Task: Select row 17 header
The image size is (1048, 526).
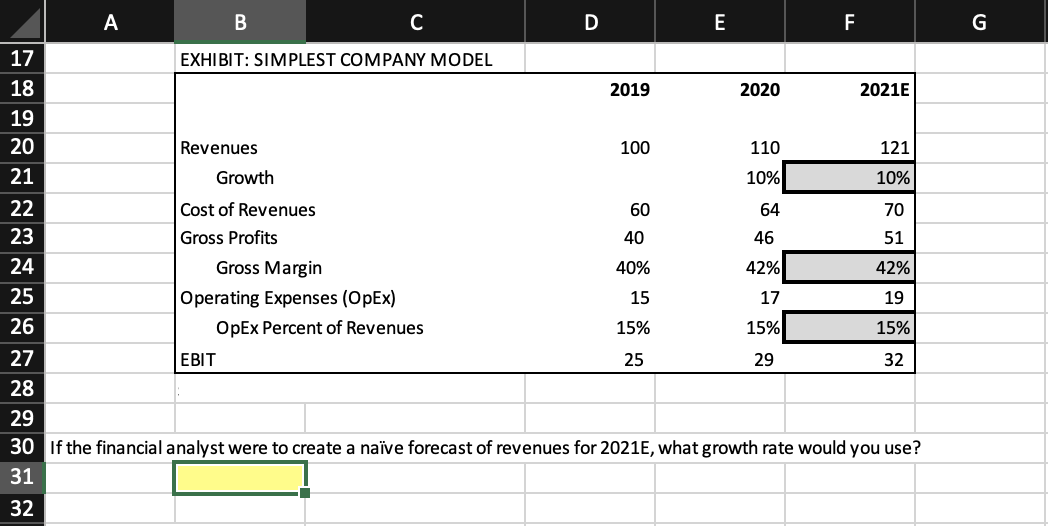Action: [x=22, y=58]
